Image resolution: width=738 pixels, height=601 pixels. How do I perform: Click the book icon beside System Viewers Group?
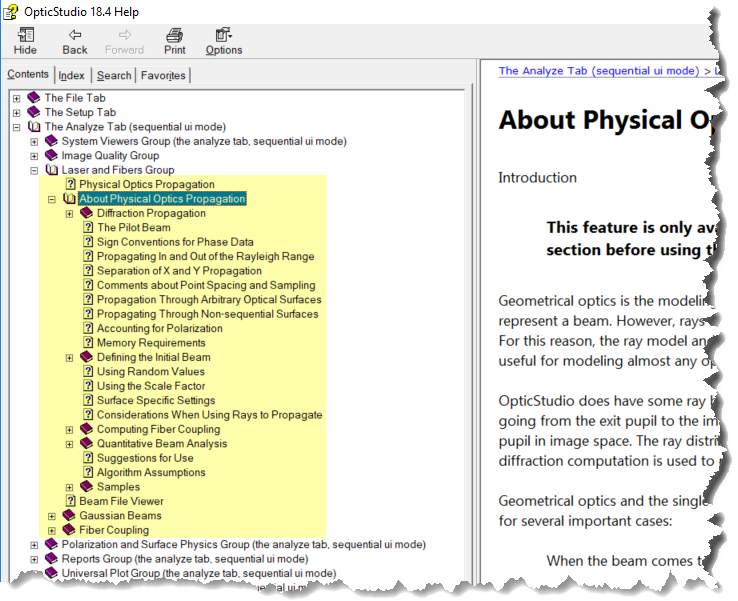(x=51, y=141)
